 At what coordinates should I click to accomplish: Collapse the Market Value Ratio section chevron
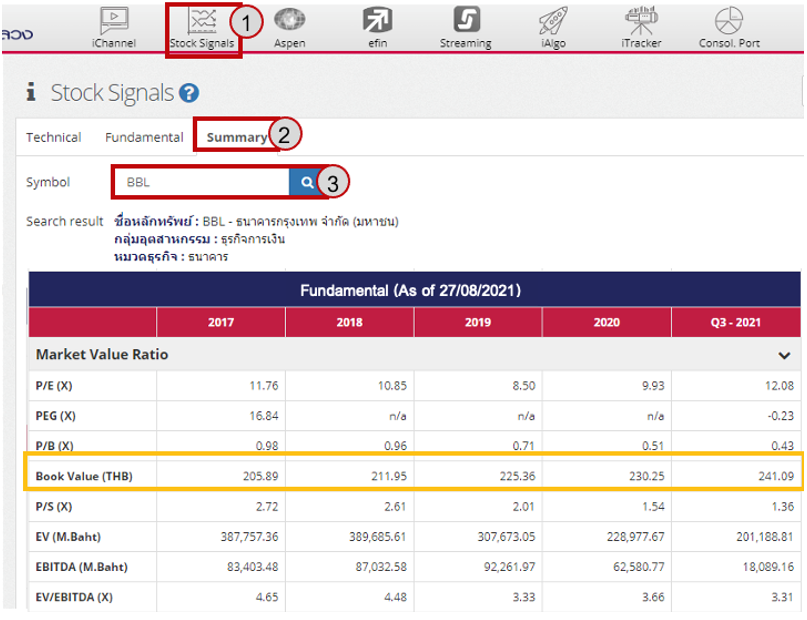coord(784,355)
